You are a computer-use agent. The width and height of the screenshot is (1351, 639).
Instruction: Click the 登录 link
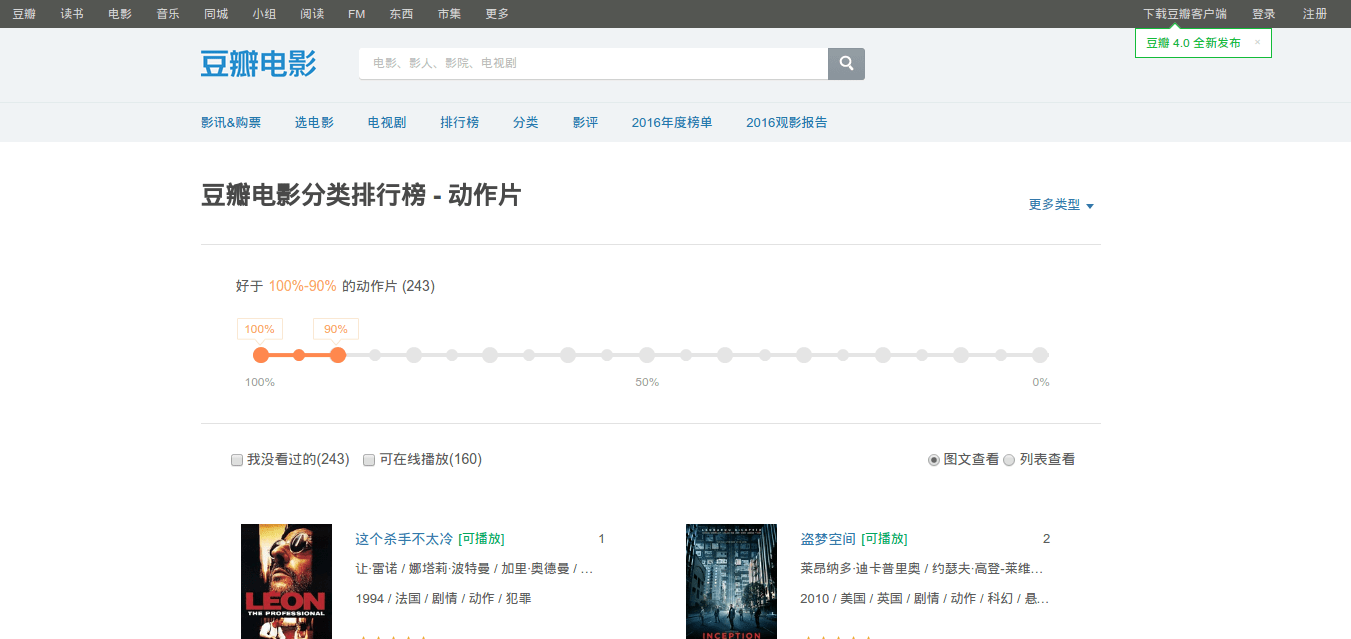[x=1264, y=14]
